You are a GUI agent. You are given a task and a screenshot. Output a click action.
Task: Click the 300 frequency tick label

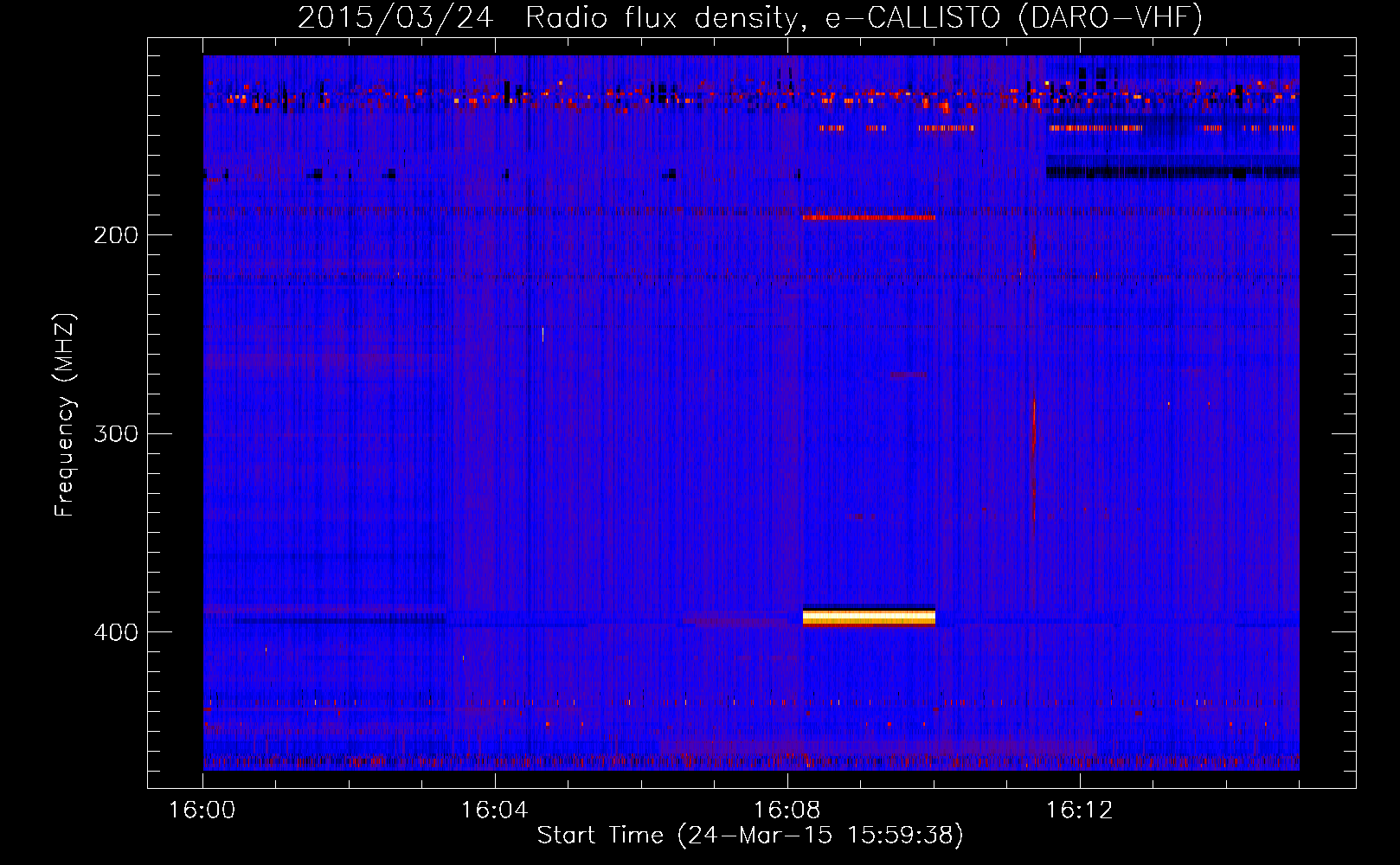tap(116, 433)
